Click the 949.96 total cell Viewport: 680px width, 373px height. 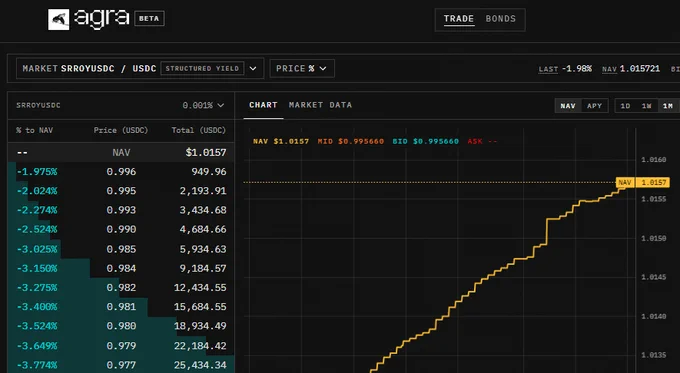pos(209,172)
